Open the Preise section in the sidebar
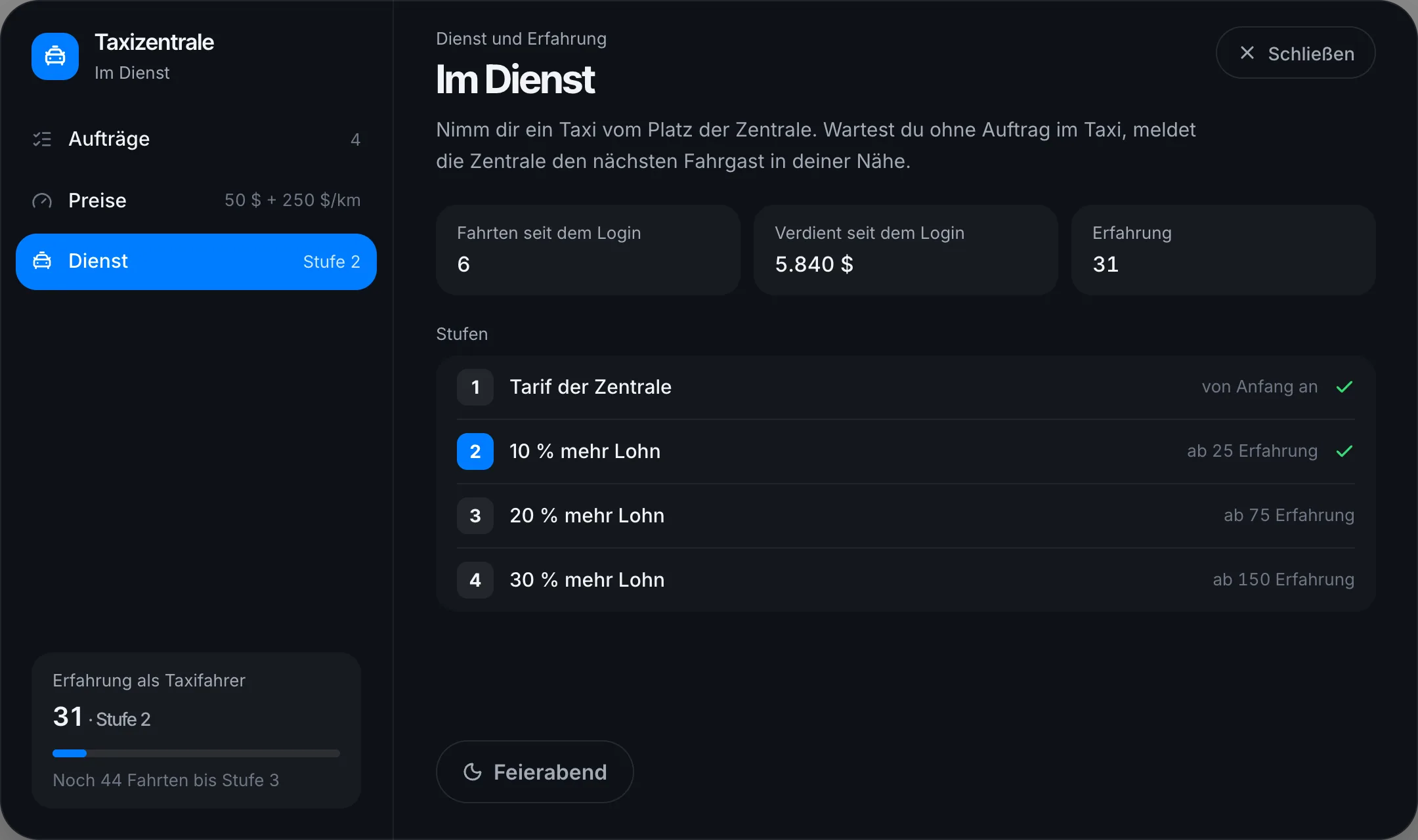1418x840 pixels. pos(196,200)
